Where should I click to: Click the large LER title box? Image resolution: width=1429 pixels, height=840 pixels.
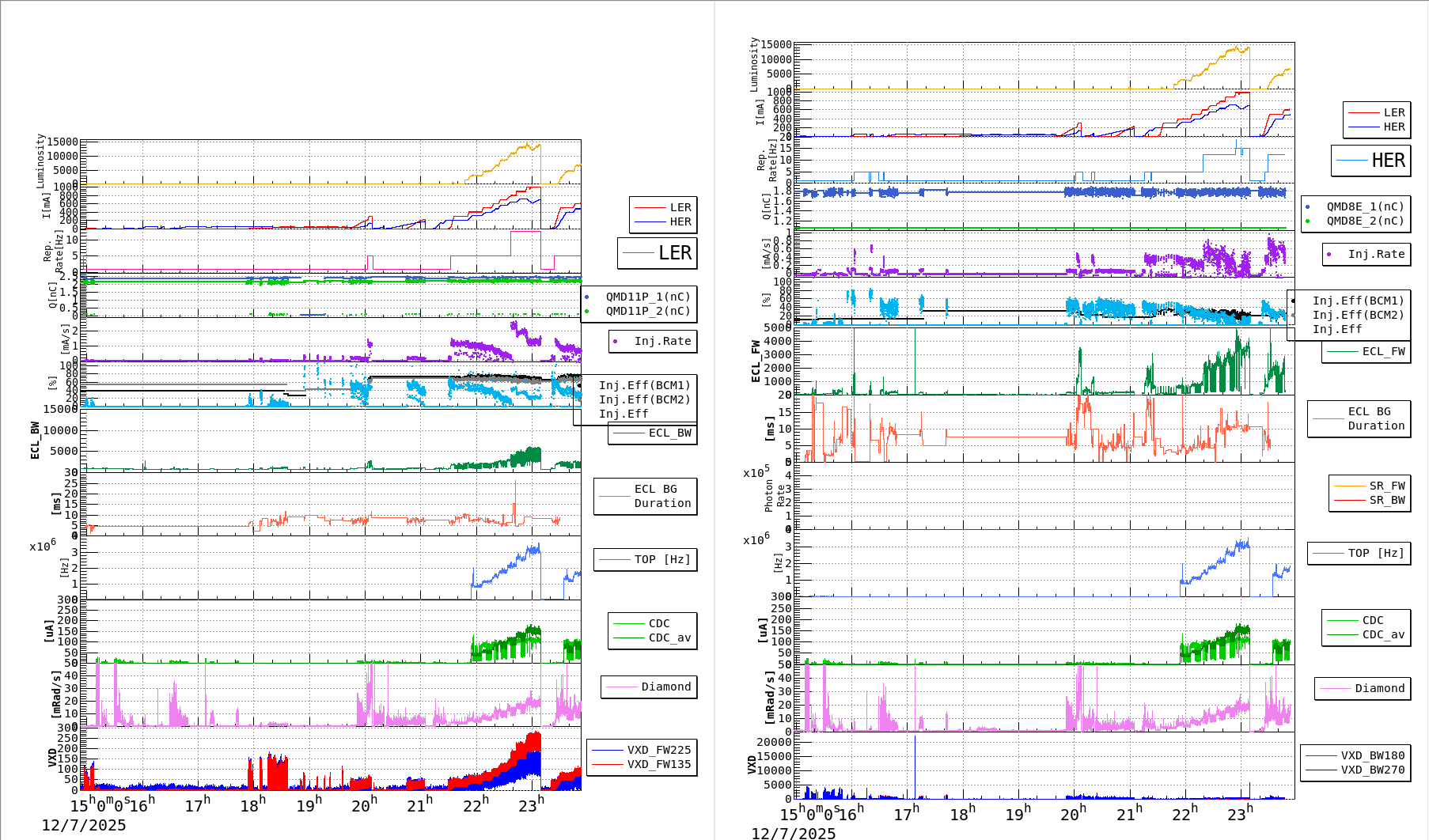point(657,253)
